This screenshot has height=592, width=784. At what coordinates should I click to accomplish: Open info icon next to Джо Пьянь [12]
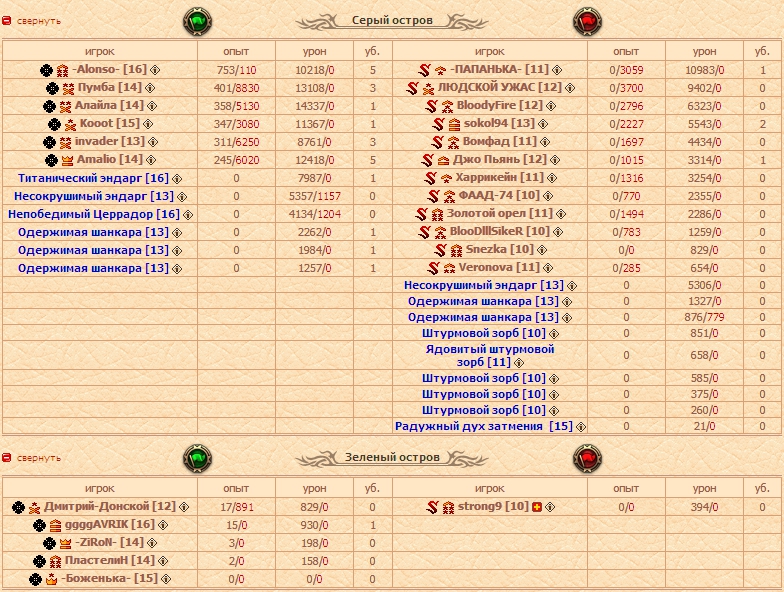click(555, 160)
